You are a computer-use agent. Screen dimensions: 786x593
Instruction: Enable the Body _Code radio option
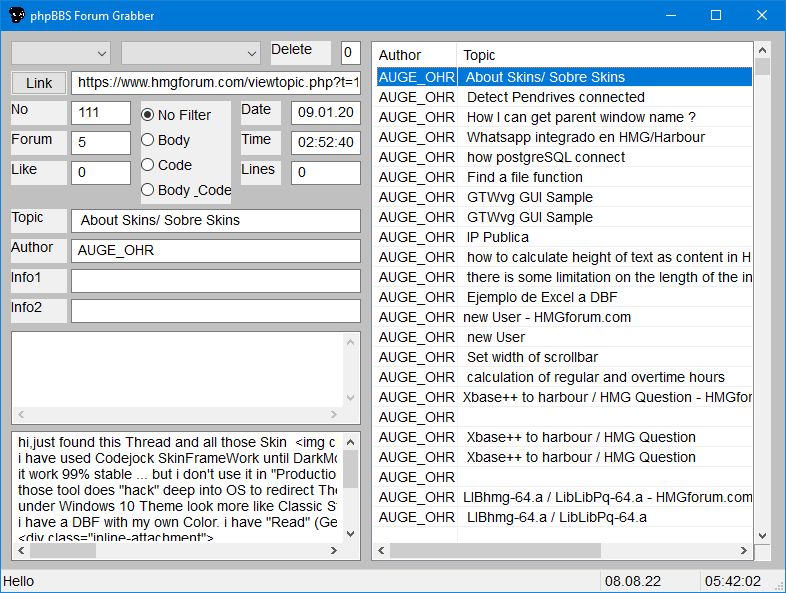[186, 190]
